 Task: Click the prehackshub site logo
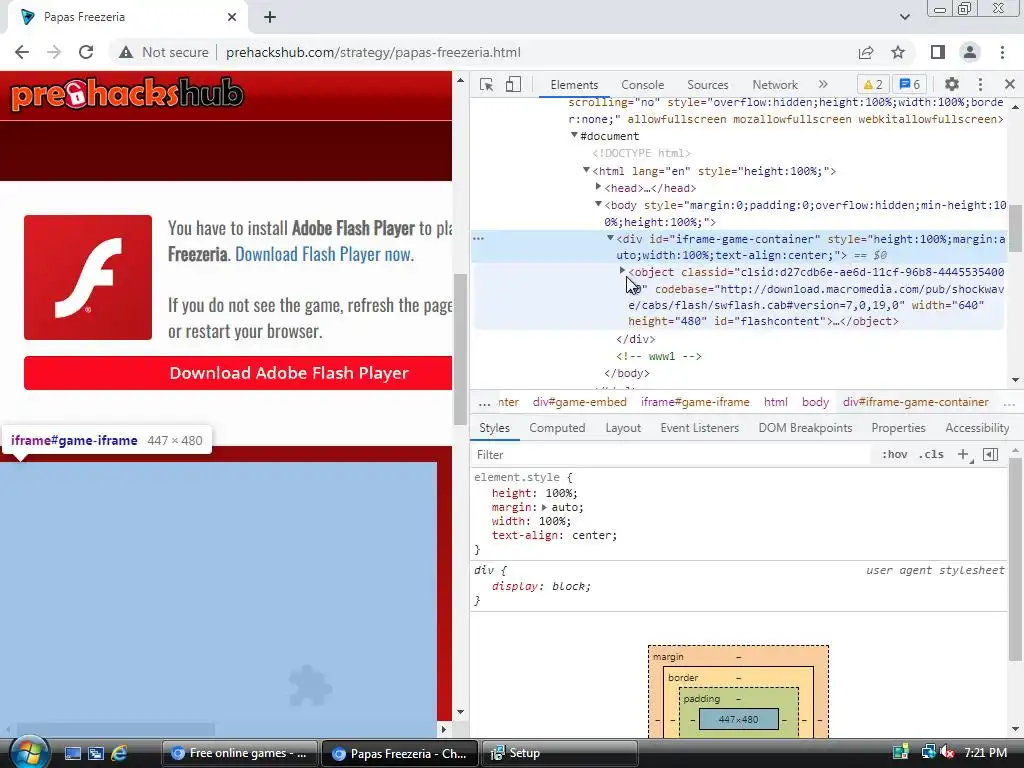tap(127, 95)
